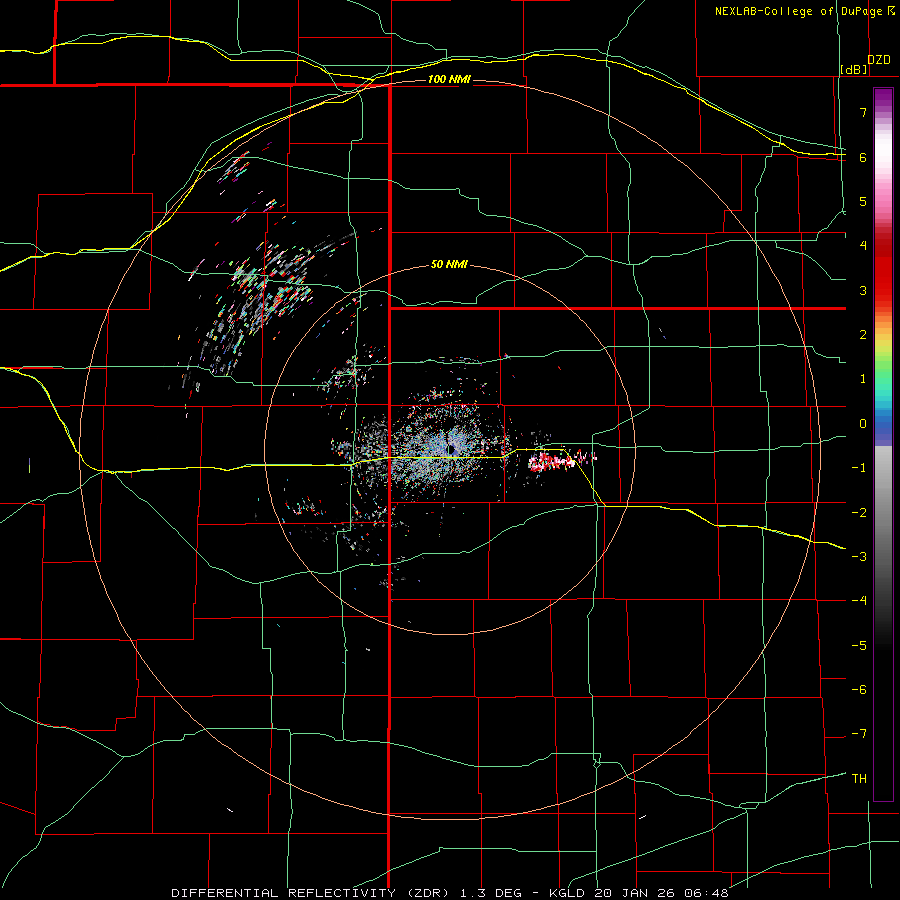The image size is (900, 900).
Task: Click the -5 value on color scale
Action: [x=859, y=646]
